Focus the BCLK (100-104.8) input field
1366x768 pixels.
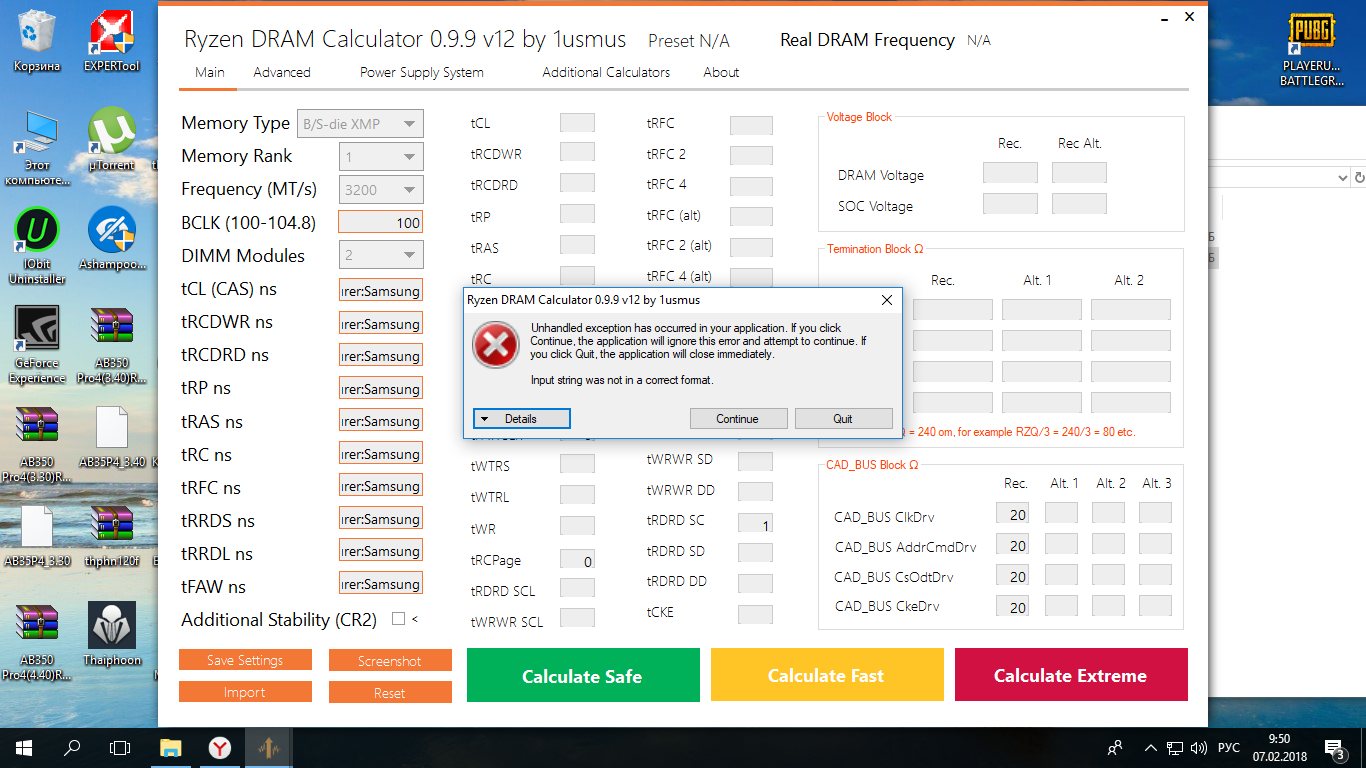click(381, 222)
